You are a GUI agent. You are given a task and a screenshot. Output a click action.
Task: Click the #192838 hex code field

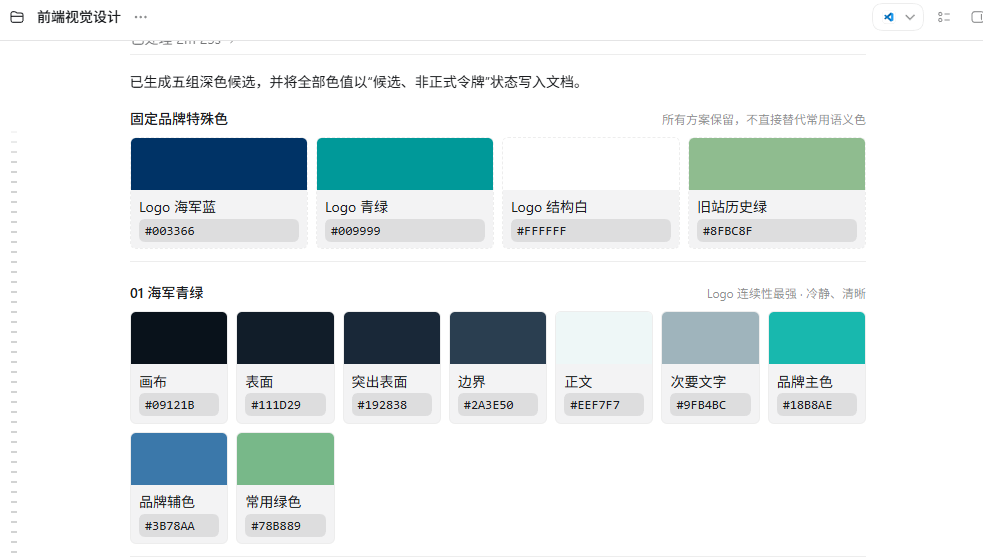click(392, 405)
